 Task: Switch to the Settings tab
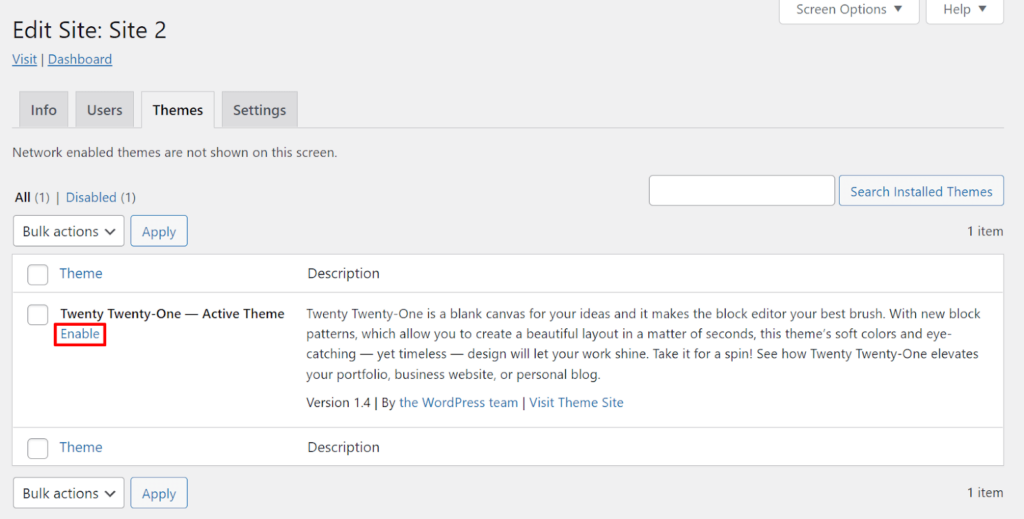click(x=259, y=110)
